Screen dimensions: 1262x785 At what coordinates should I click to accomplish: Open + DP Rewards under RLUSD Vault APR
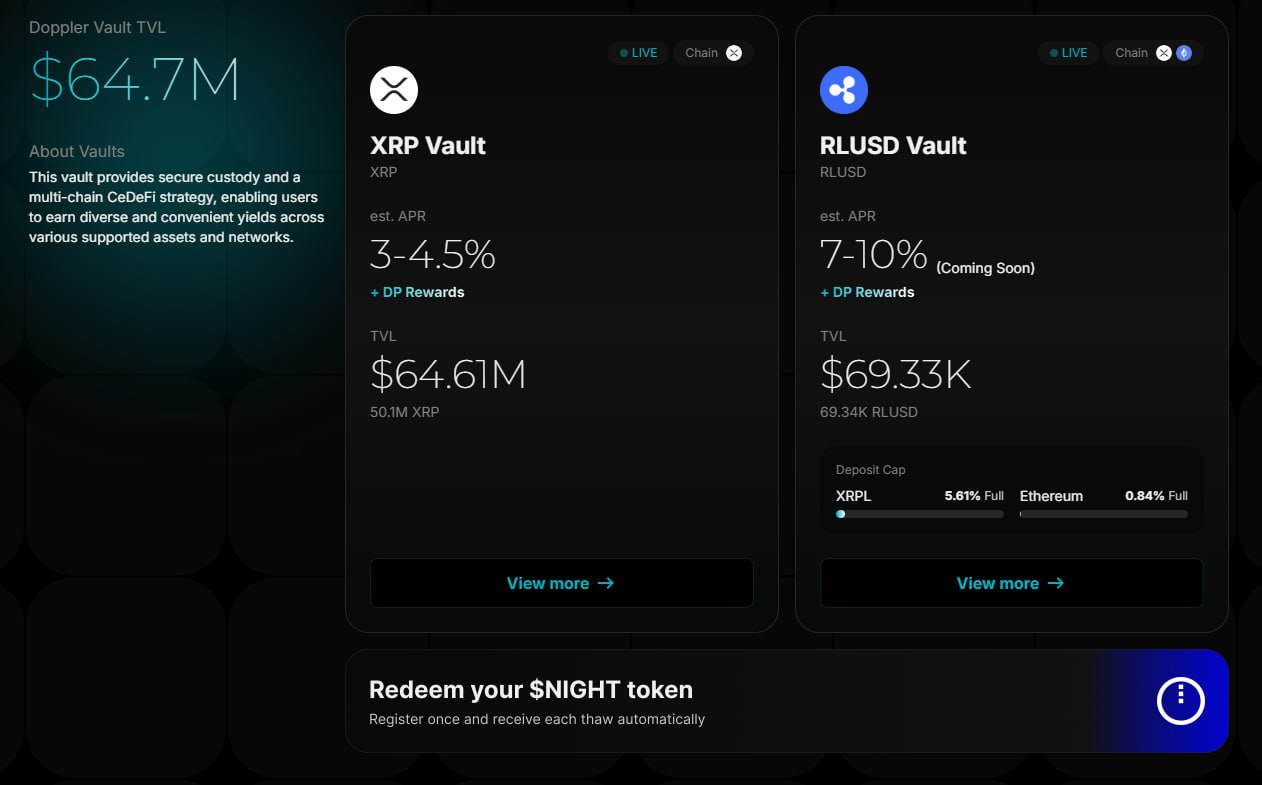(867, 292)
